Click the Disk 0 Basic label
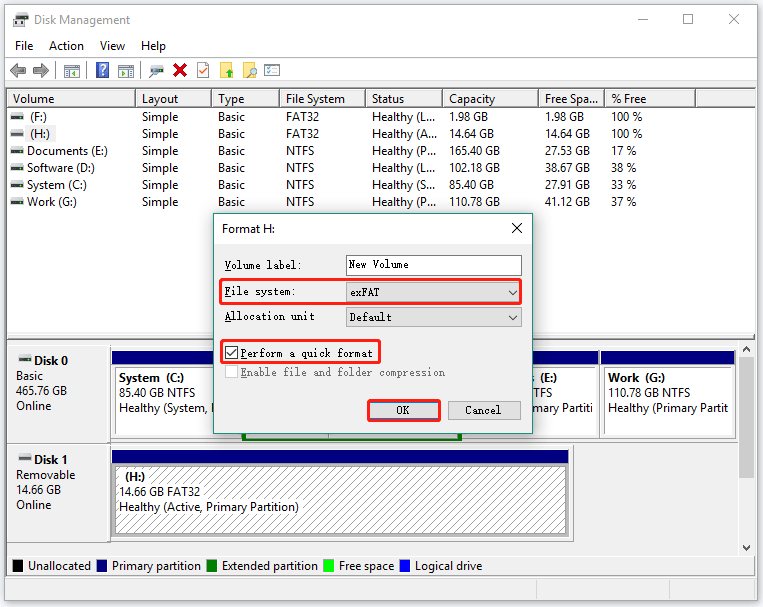763x607 pixels. 29,376
